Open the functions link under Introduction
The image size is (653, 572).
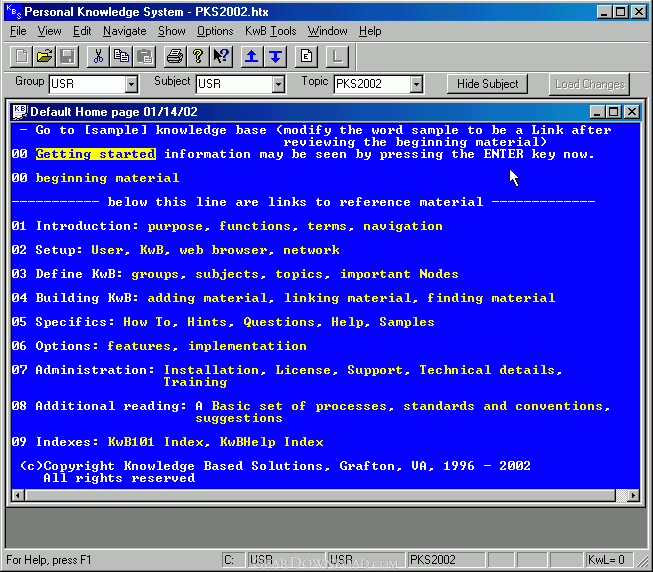[x=255, y=226]
